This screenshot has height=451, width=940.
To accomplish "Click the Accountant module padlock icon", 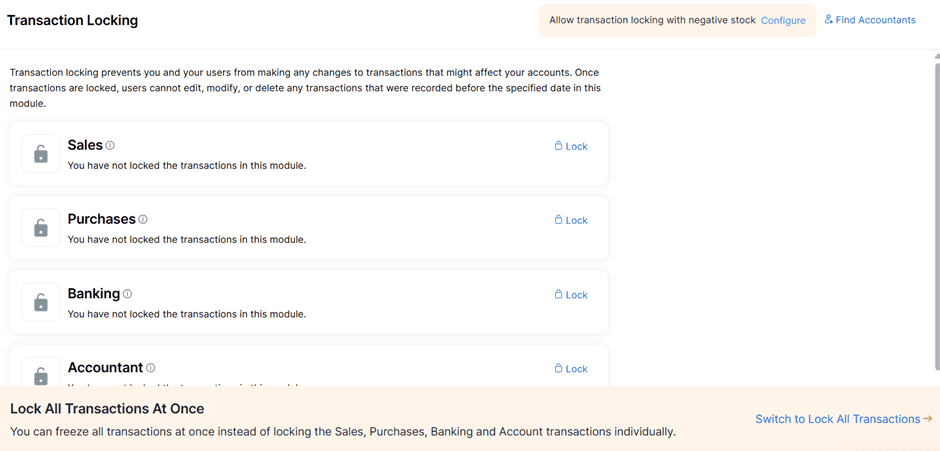I will [41, 375].
